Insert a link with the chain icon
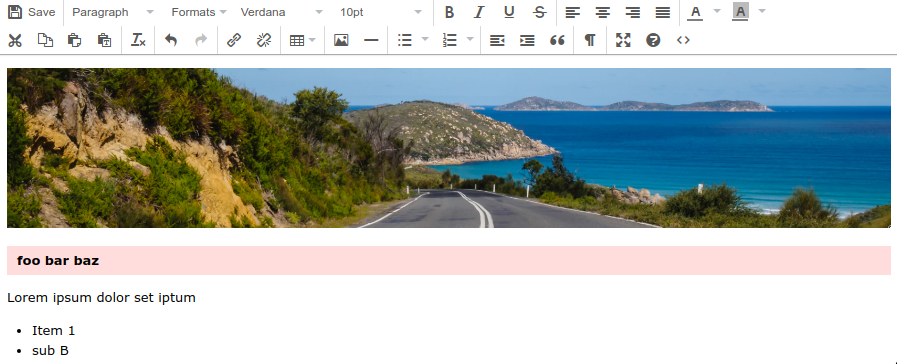Image resolution: width=897 pixels, height=364 pixels. 233,40
